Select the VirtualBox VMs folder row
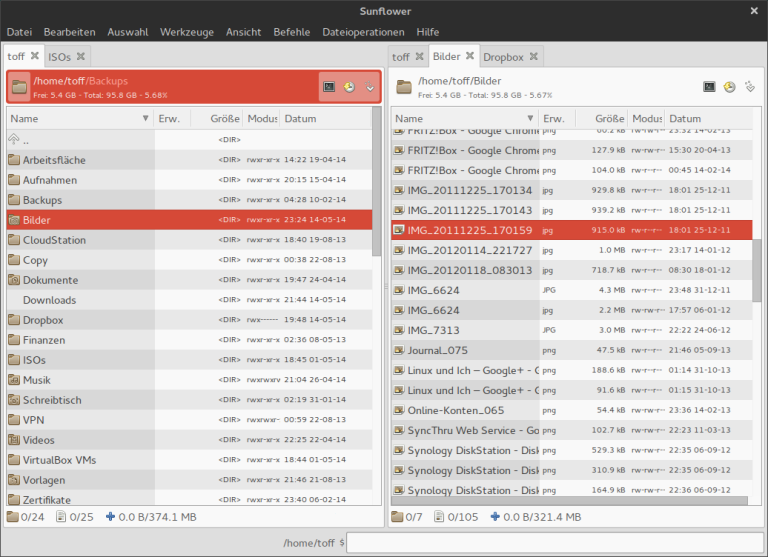 click(190, 460)
